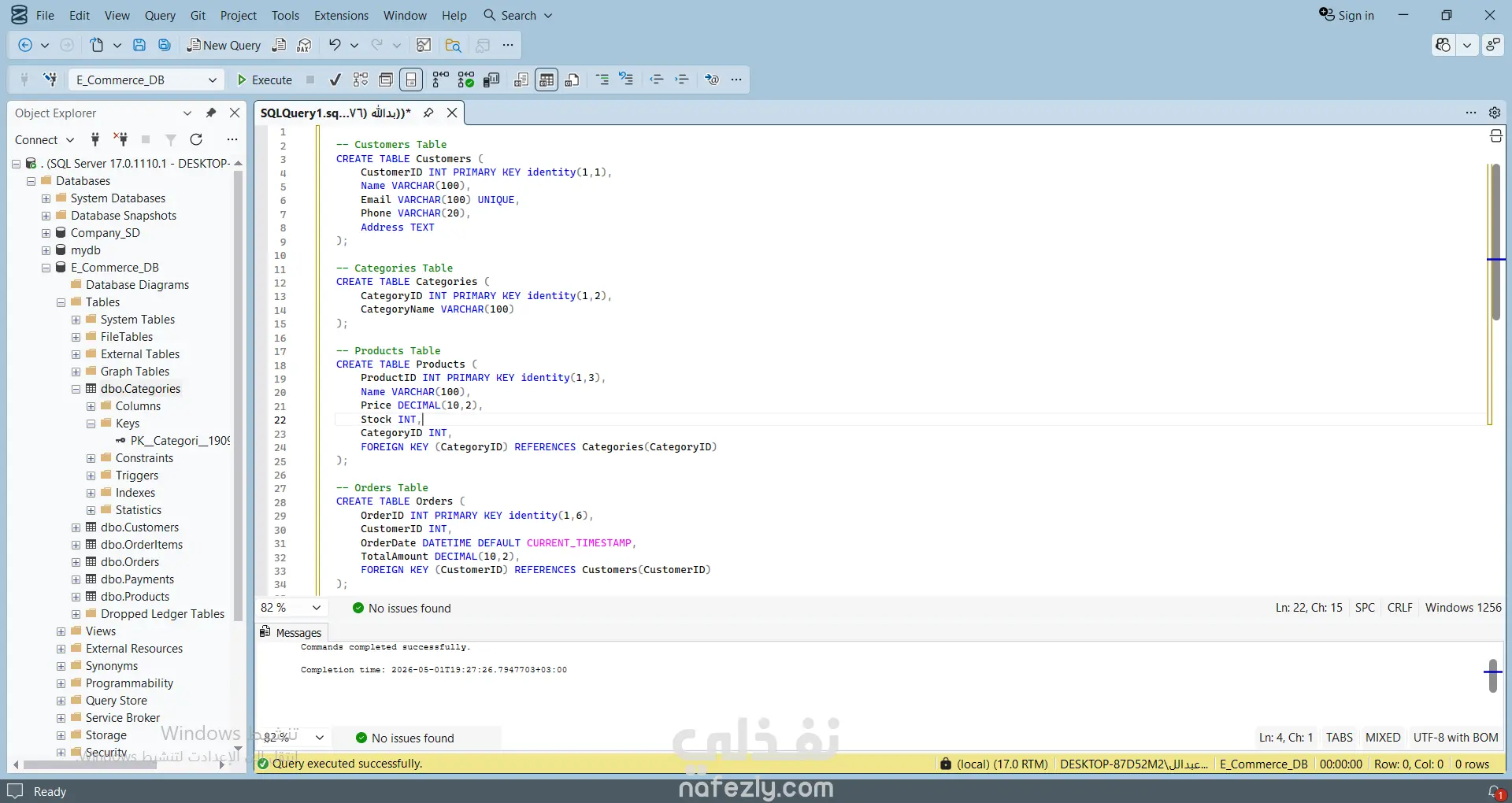
Task: Open Find in Files icon
Action: 454,46
